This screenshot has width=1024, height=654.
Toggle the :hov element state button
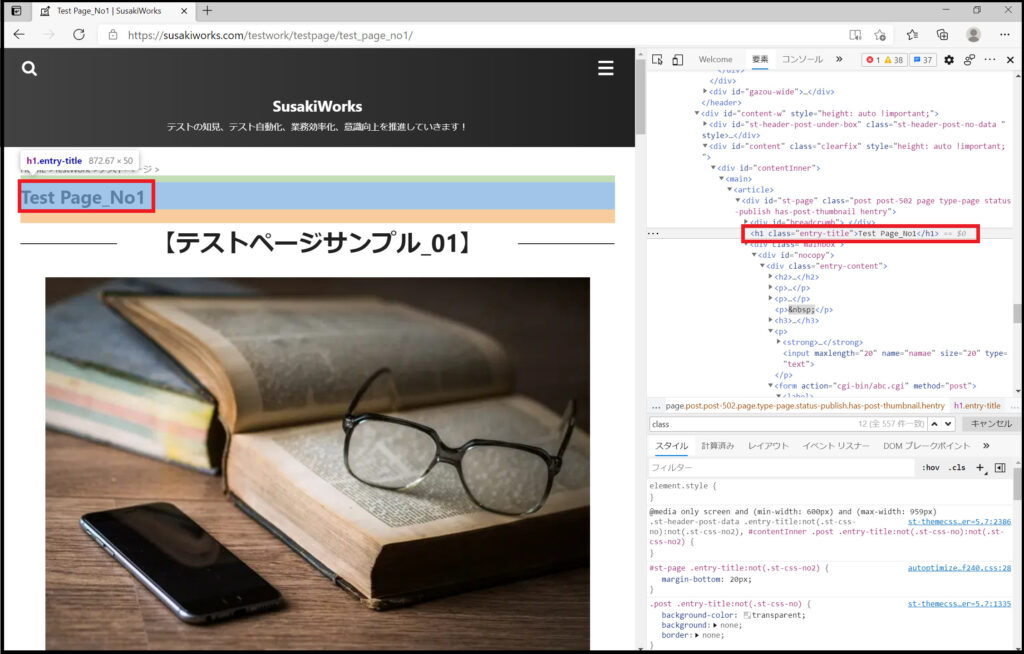[931, 468]
